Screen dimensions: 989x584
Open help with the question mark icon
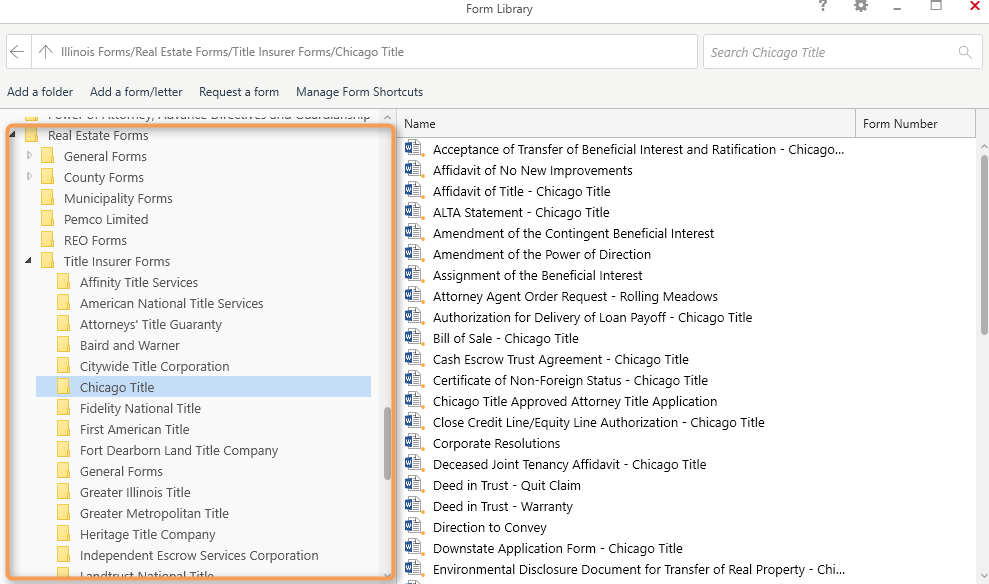point(822,6)
